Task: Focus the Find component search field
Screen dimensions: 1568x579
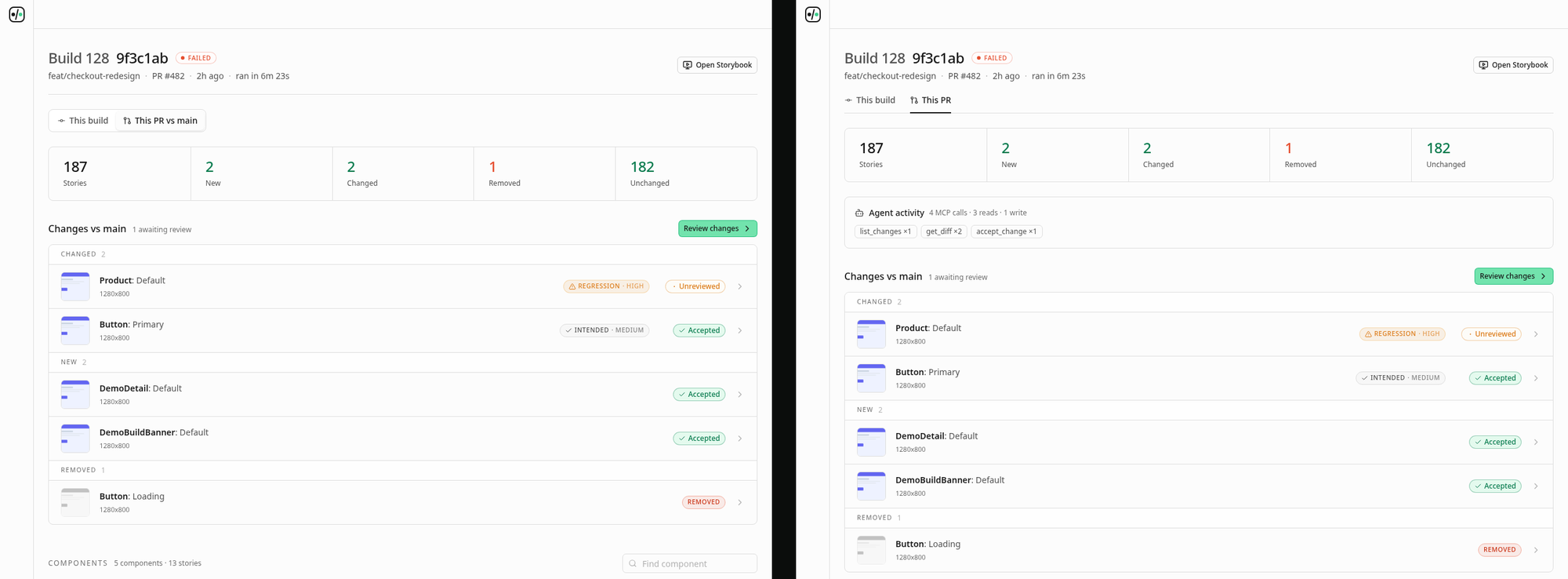Action: click(x=690, y=563)
